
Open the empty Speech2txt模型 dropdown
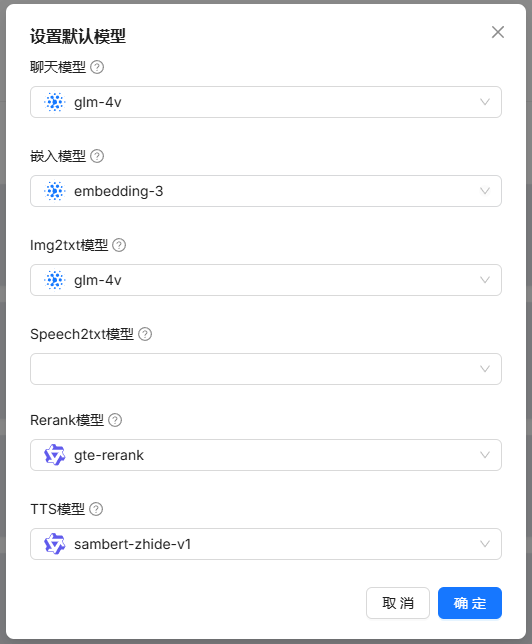(x=266, y=369)
